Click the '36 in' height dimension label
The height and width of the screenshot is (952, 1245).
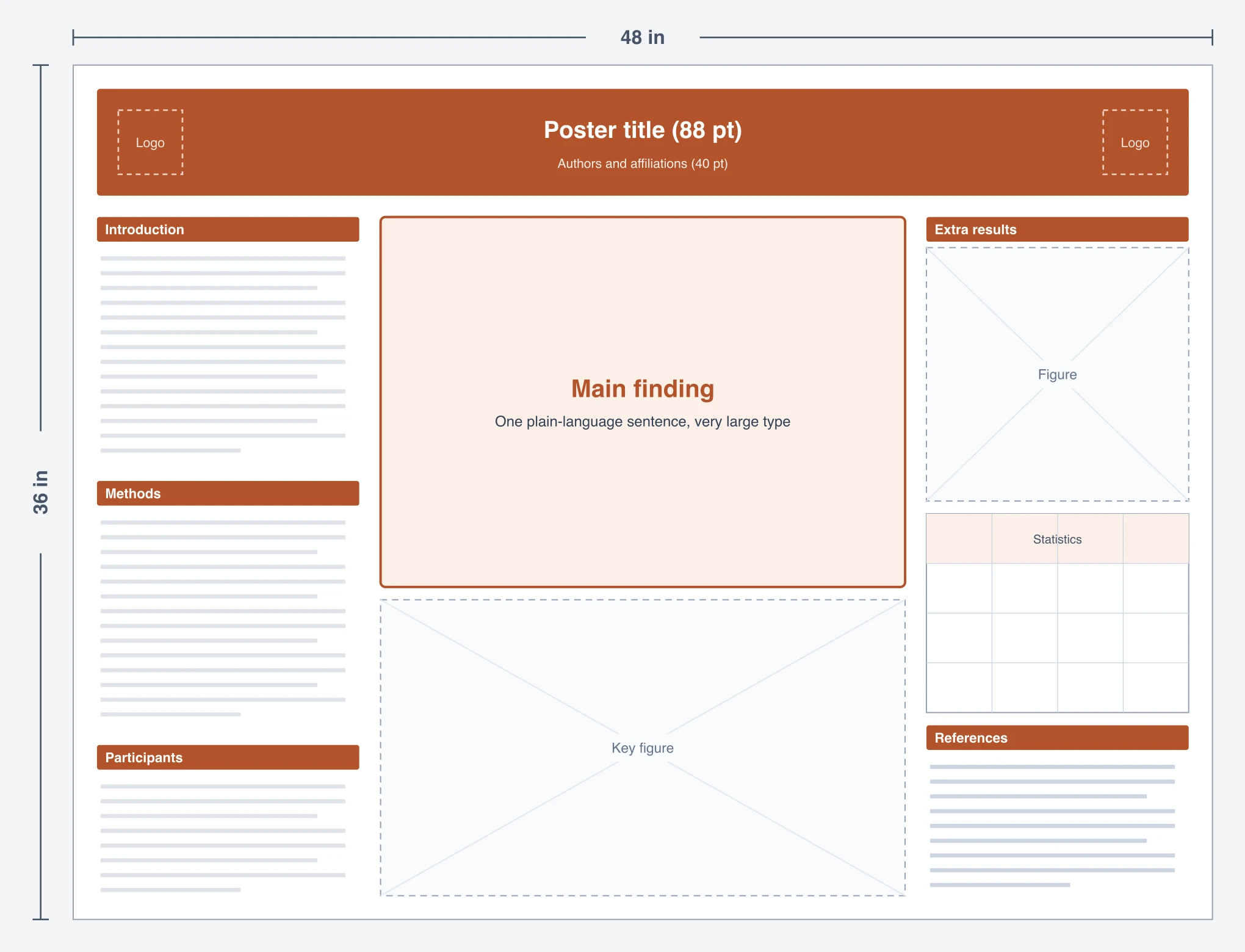(40, 492)
